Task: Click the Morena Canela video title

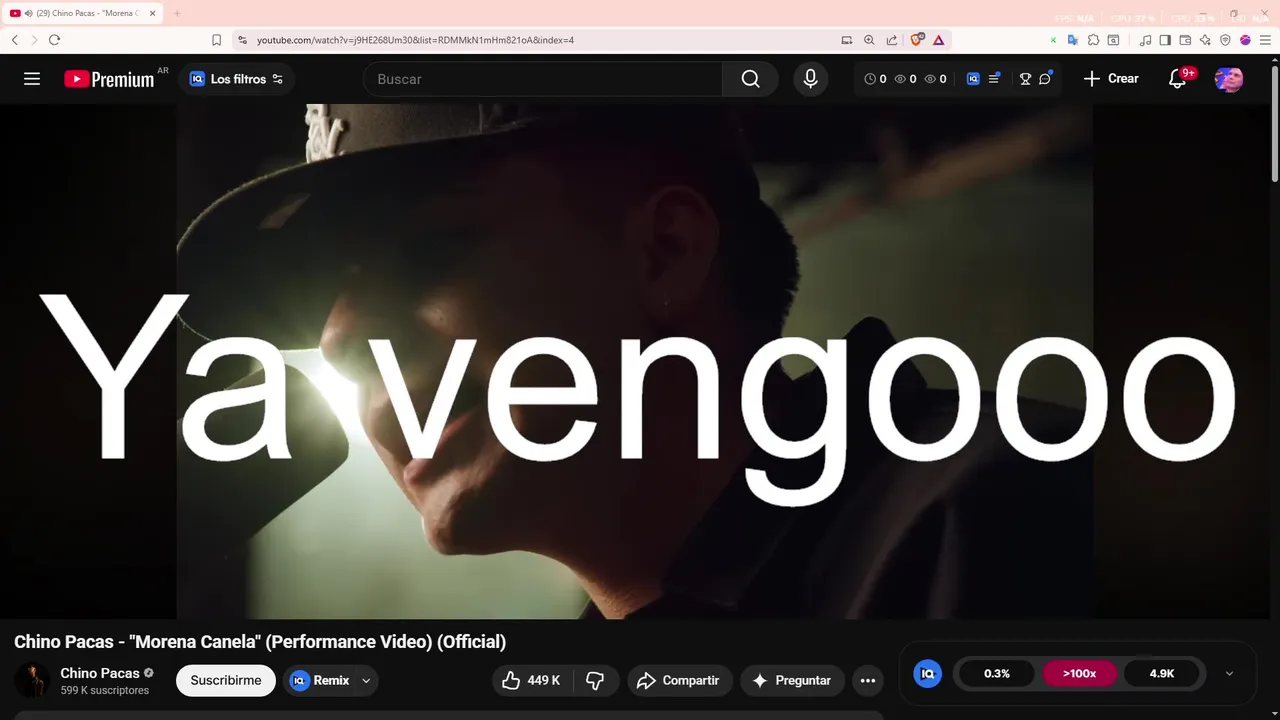Action: [260, 642]
